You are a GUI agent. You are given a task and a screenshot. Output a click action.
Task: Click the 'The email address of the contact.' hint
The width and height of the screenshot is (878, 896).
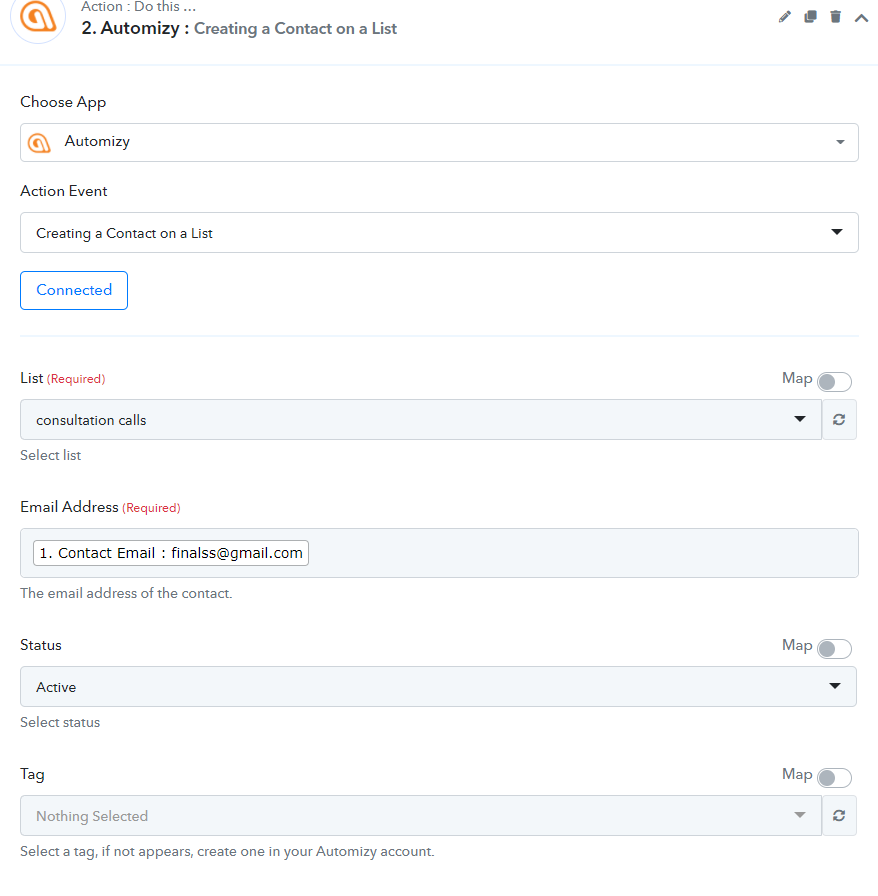pyautogui.click(x=126, y=593)
